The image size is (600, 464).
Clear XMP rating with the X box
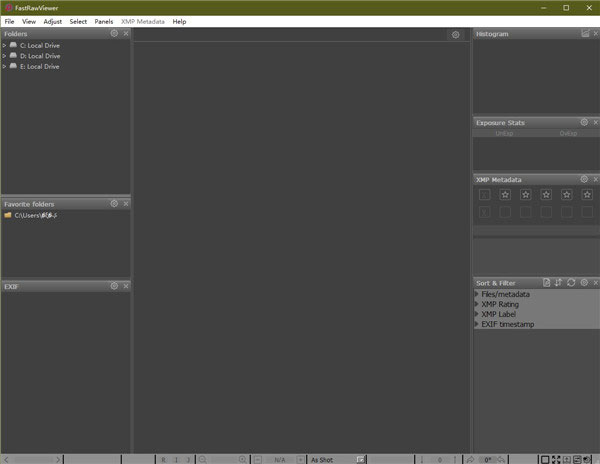484,195
